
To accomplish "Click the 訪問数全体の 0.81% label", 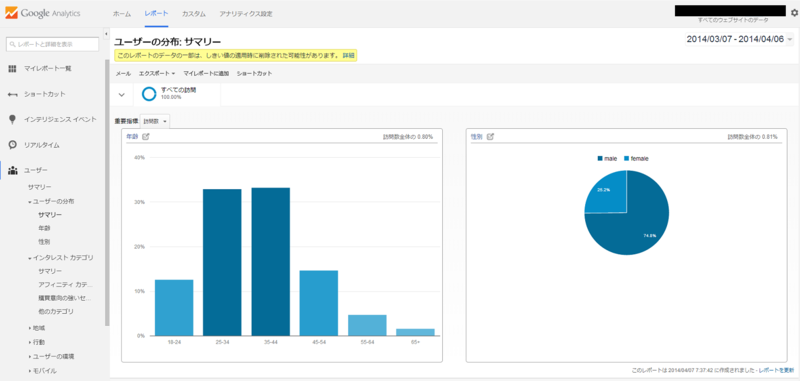I will point(753,137).
